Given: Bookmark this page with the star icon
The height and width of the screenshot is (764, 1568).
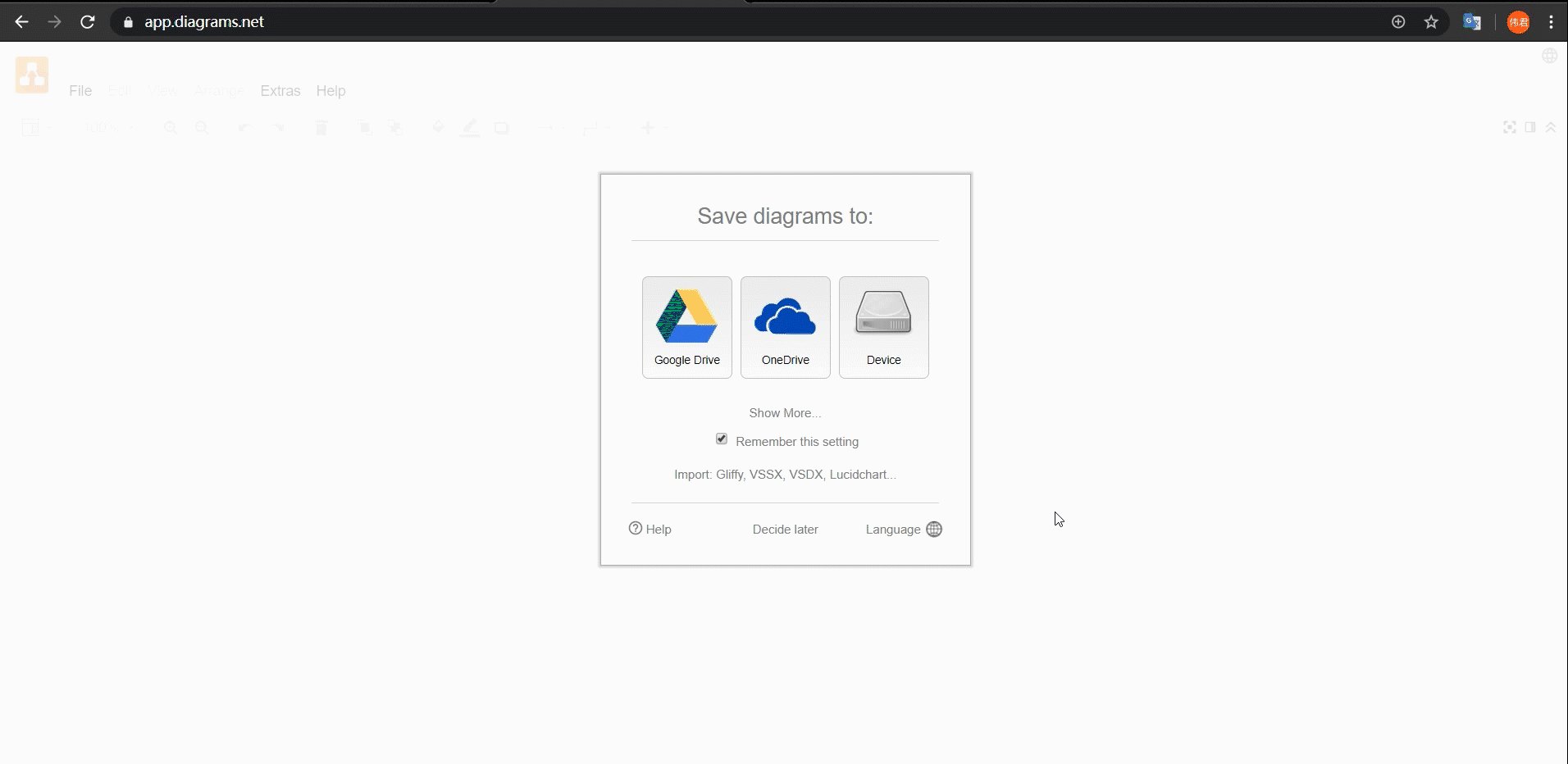Looking at the screenshot, I should coord(1432,22).
